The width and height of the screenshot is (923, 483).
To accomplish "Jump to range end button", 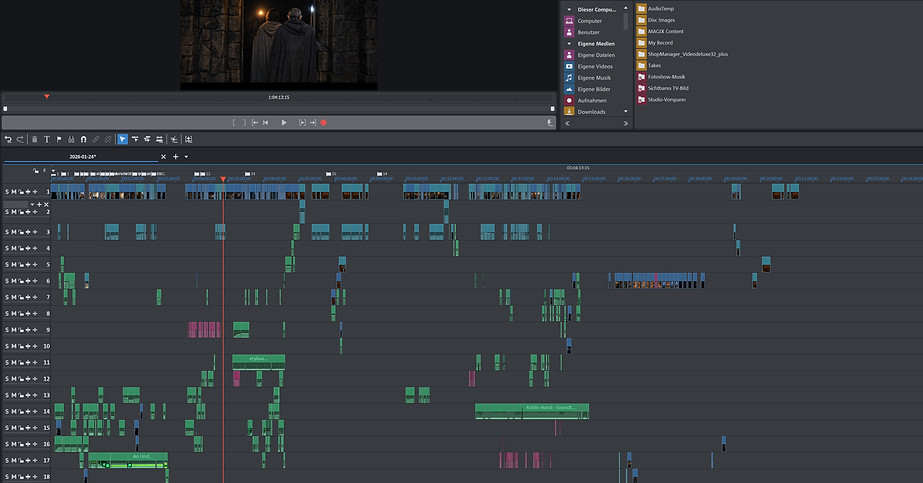I will click(x=313, y=123).
